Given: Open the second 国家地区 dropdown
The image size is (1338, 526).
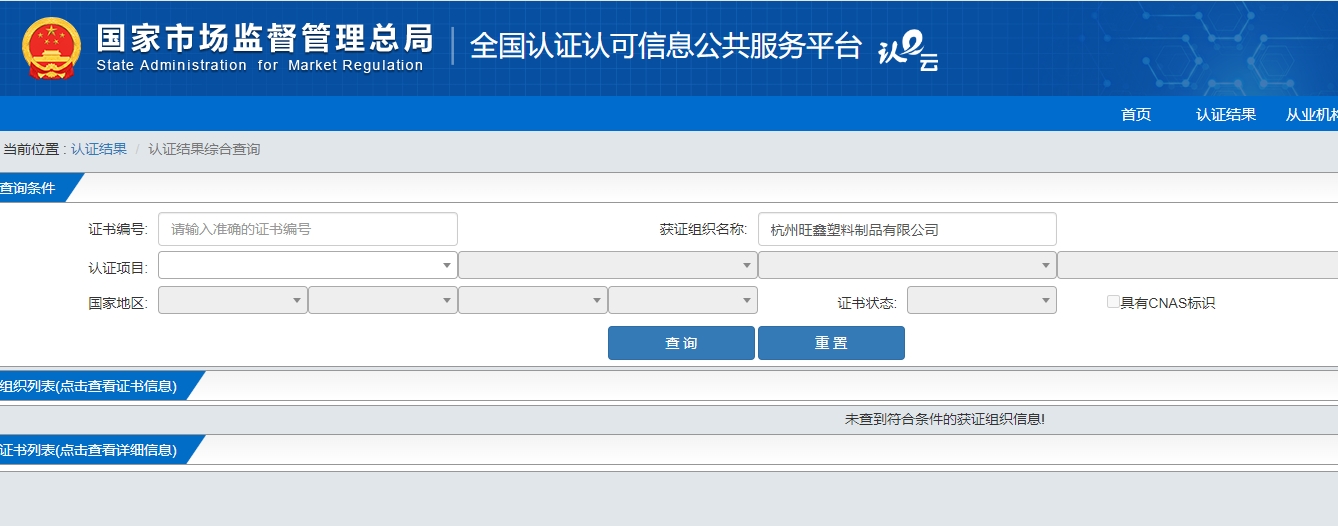Looking at the screenshot, I should pyautogui.click(x=382, y=300).
